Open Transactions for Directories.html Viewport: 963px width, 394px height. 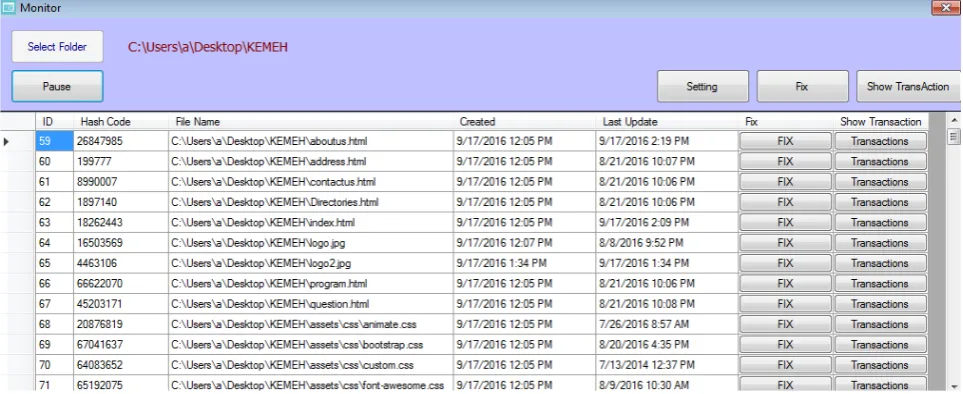coord(880,202)
